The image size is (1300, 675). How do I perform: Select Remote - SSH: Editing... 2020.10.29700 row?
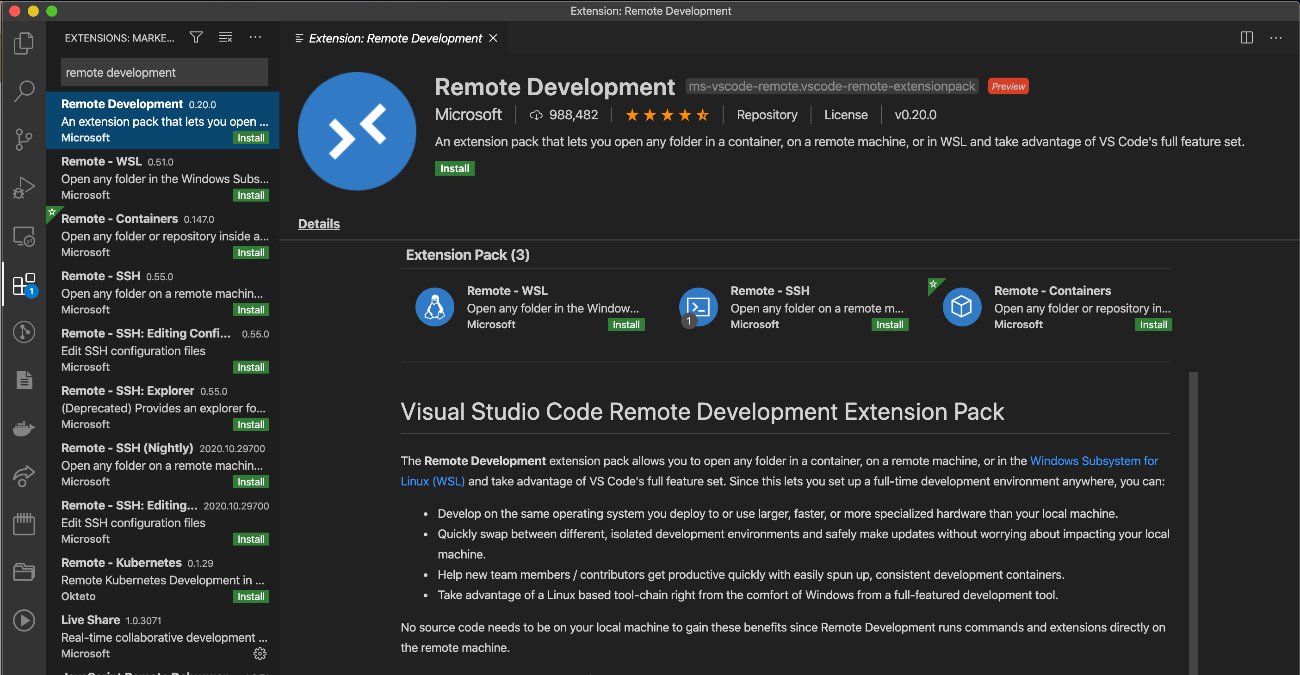pos(163,522)
